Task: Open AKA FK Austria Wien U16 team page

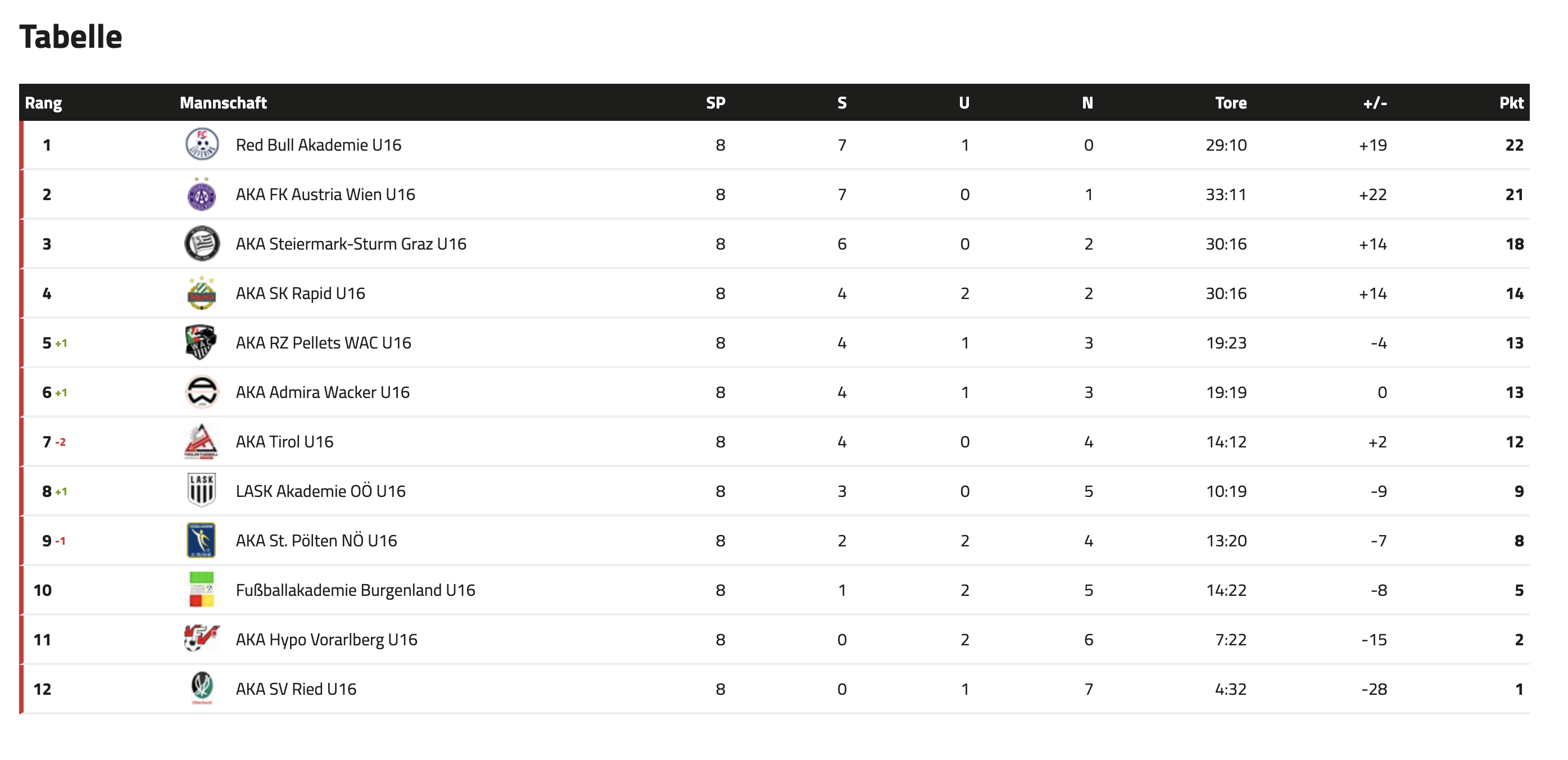Action: click(325, 195)
